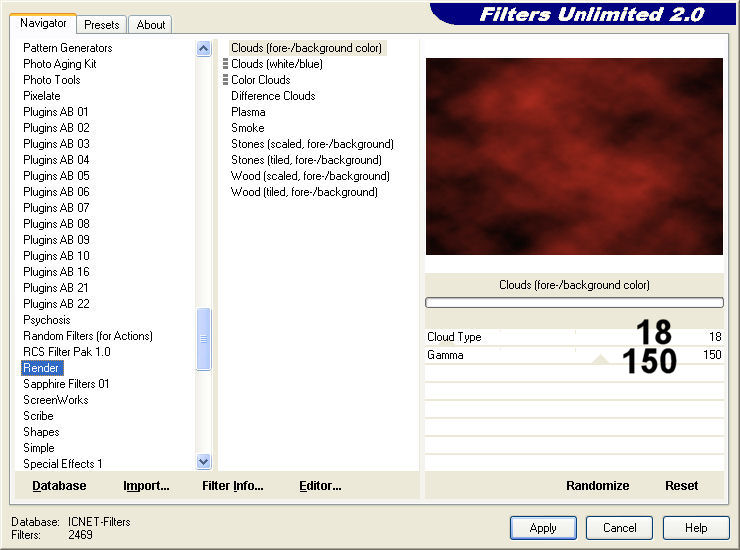Select Wood (scaled, fore-/background) filter
Image resolution: width=740 pixels, height=550 pixels.
tap(310, 176)
